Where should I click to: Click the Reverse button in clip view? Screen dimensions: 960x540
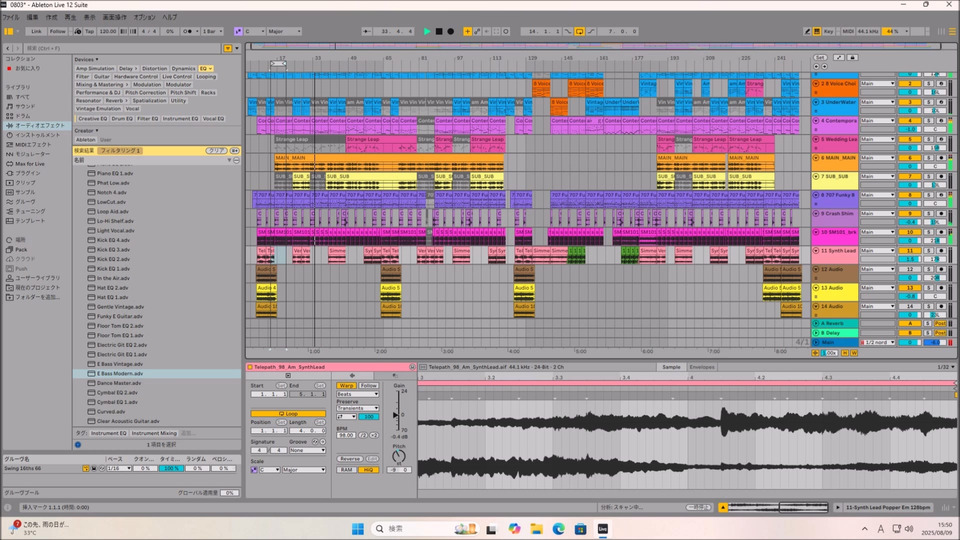(349, 459)
